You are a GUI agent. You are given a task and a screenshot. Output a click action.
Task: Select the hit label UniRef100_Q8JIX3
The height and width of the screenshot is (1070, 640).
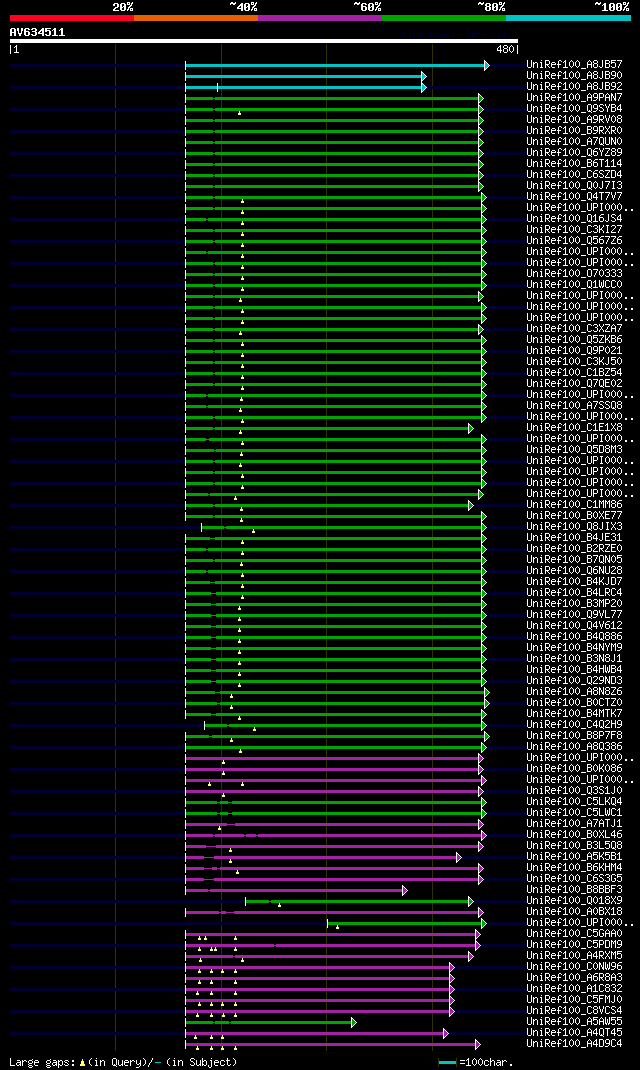(x=574, y=527)
